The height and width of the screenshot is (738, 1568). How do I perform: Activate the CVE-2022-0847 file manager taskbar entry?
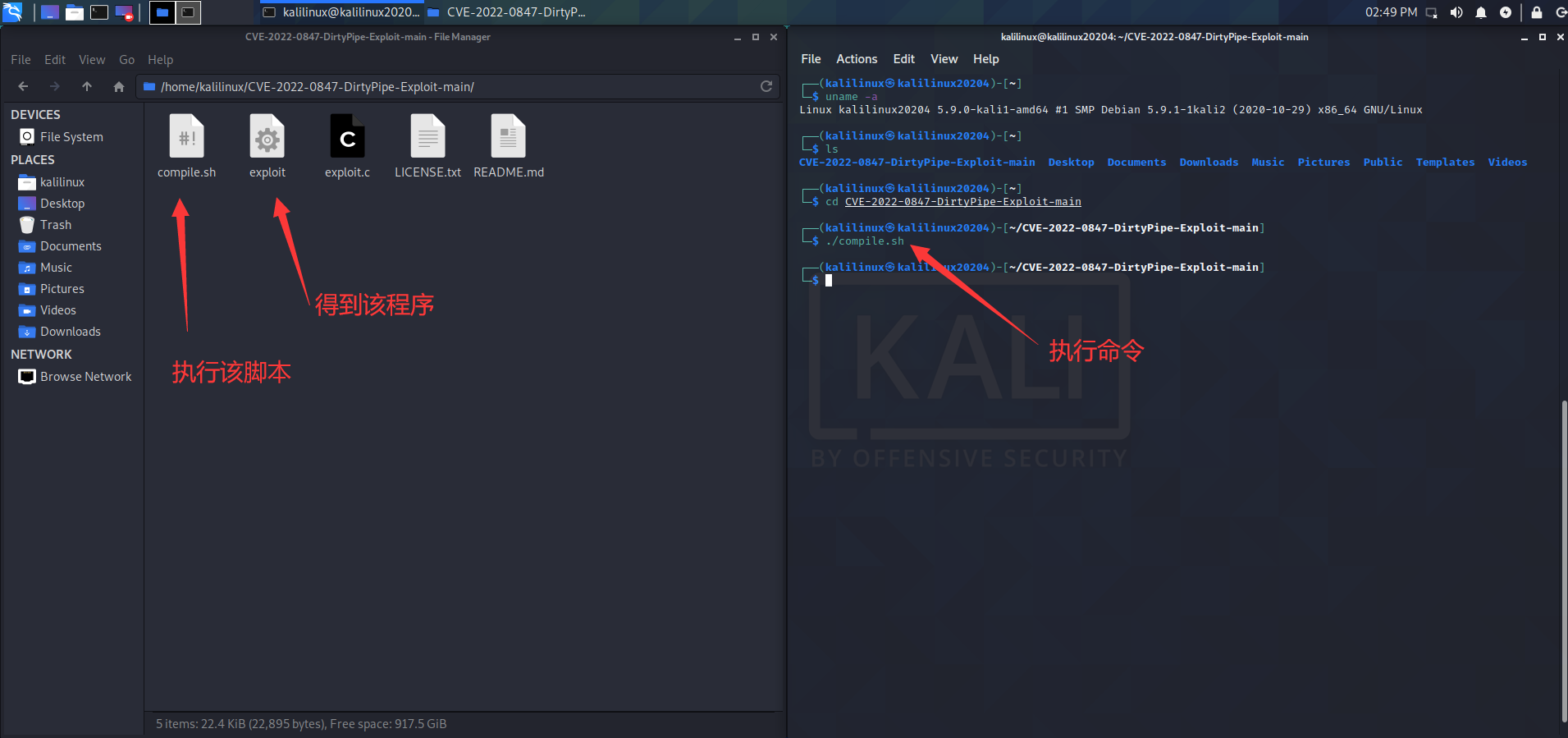point(506,12)
